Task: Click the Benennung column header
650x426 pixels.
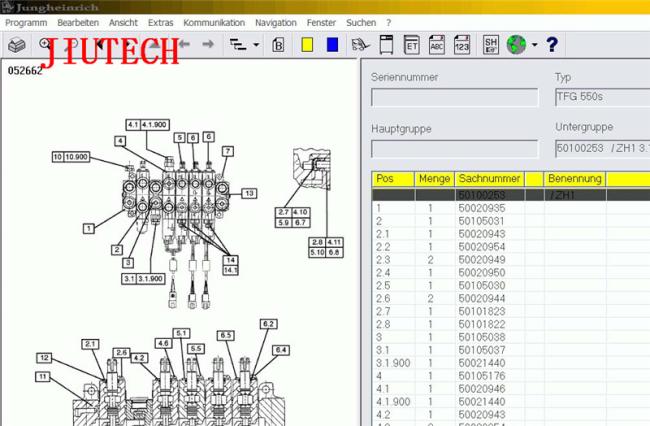Action: (575, 179)
